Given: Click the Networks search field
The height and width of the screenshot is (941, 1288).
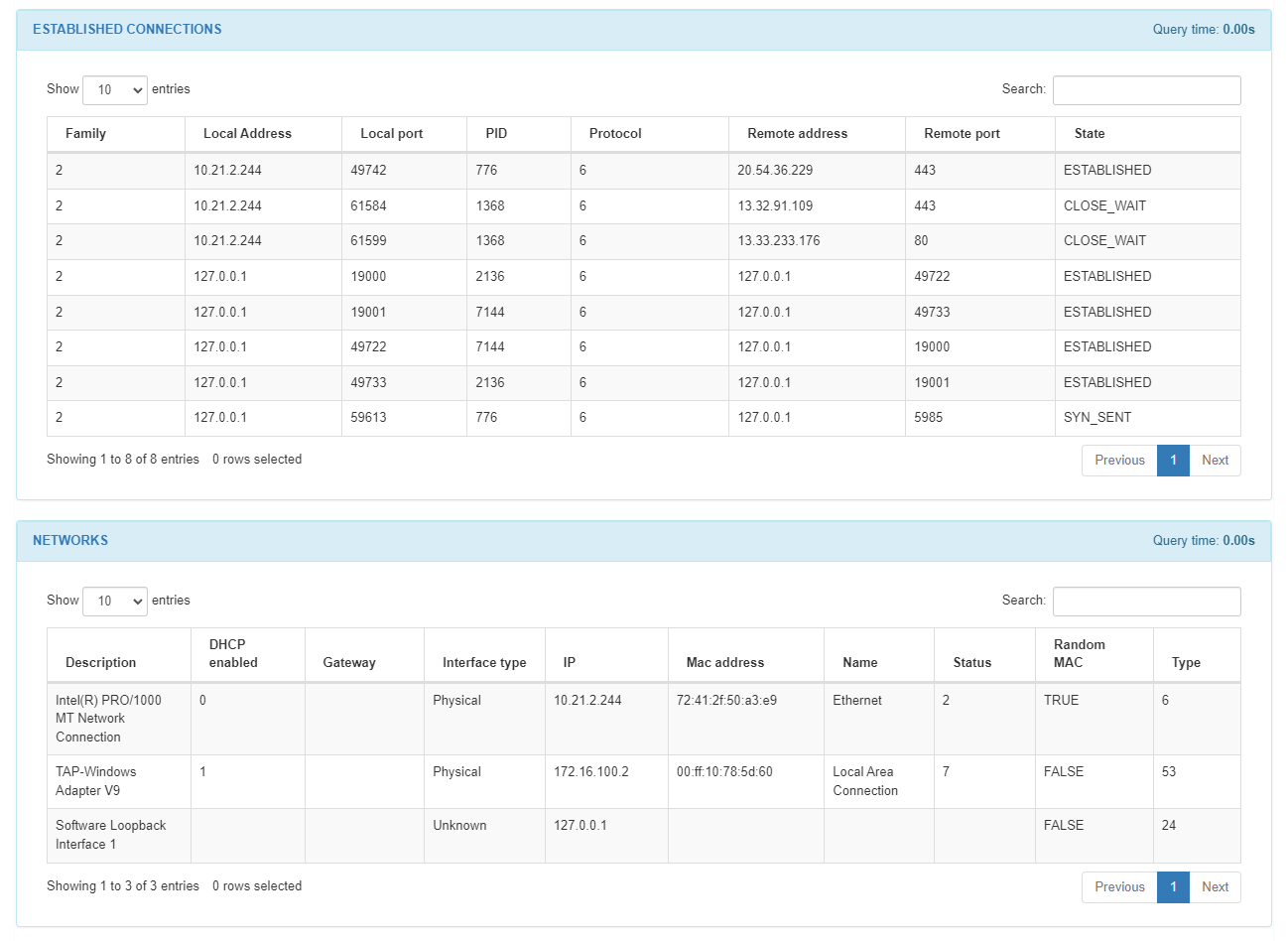Looking at the screenshot, I should click(1146, 601).
